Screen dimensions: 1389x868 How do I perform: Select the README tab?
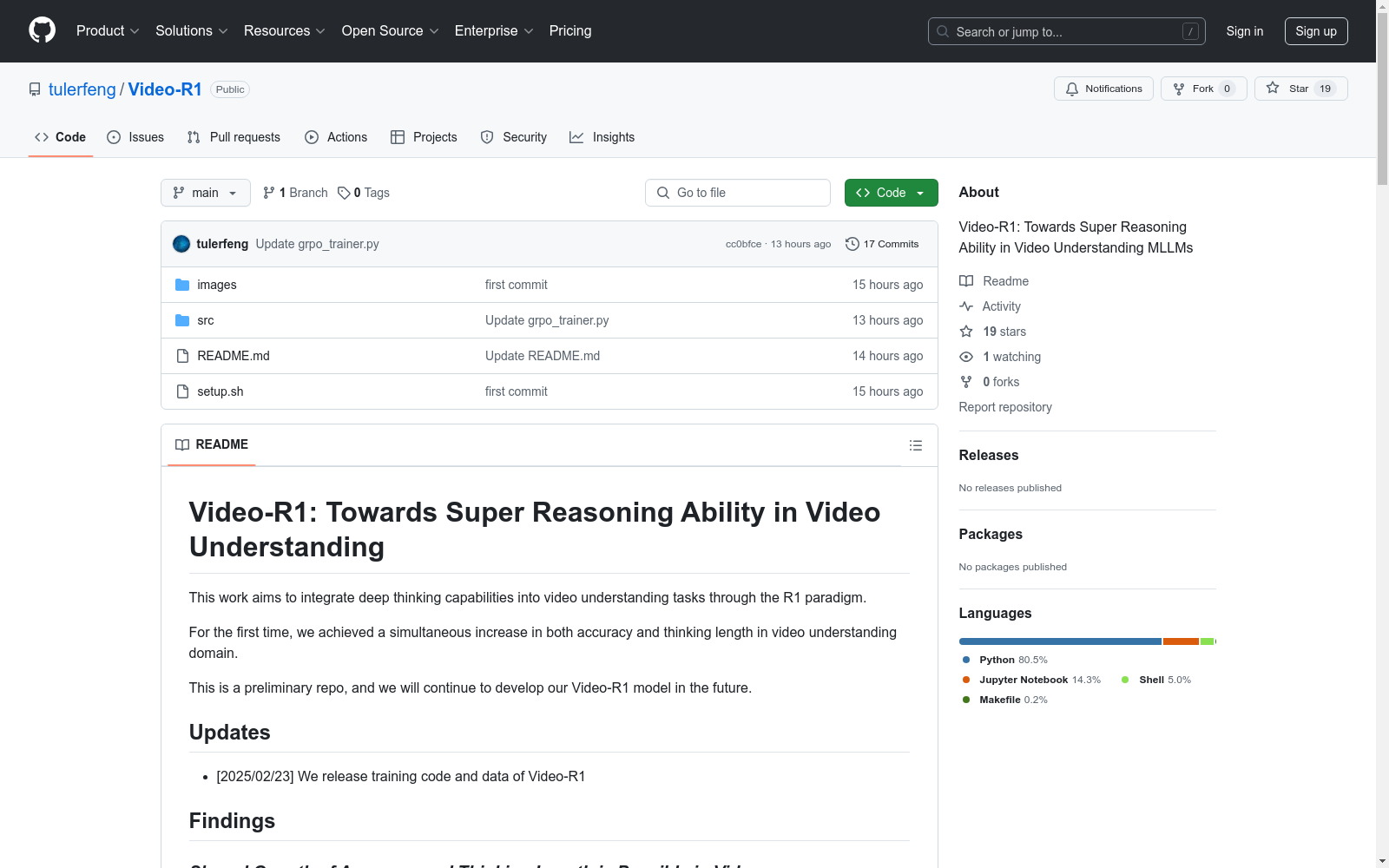pyautogui.click(x=212, y=444)
